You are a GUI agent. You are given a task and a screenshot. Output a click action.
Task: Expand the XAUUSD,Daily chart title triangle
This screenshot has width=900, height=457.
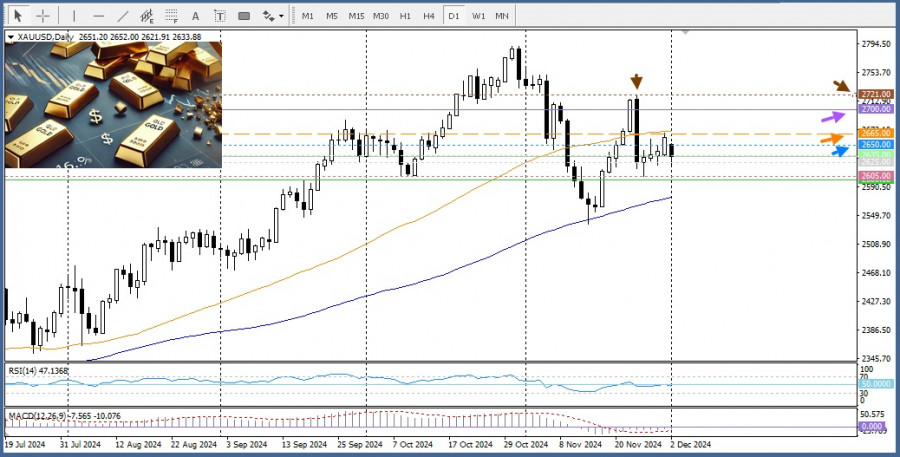[x=11, y=37]
